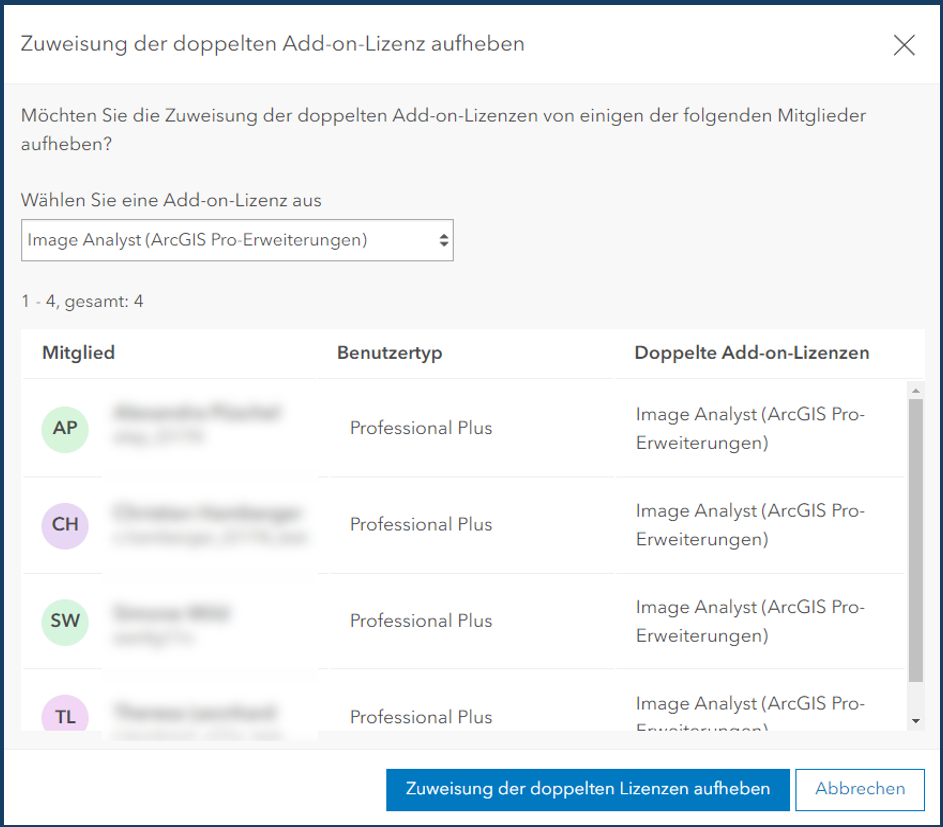Click the Abbrechen button

[x=859, y=789]
